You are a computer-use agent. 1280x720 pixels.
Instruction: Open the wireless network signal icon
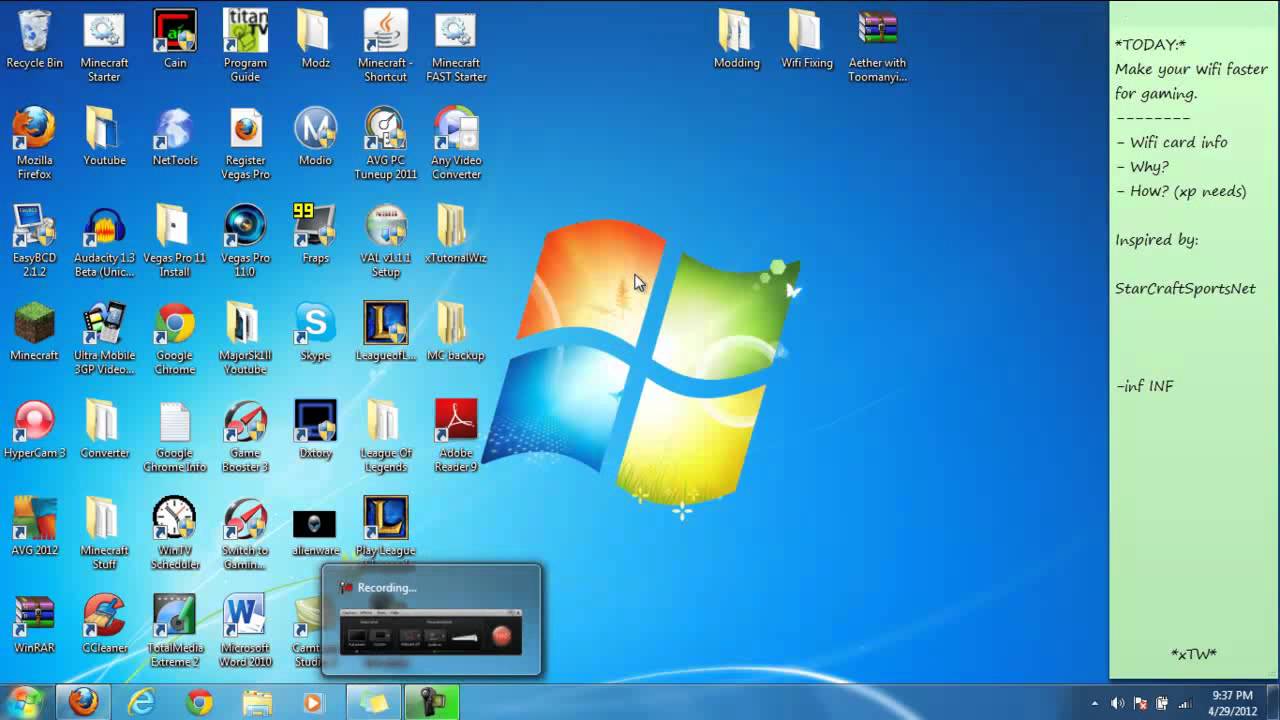pos(1185,703)
